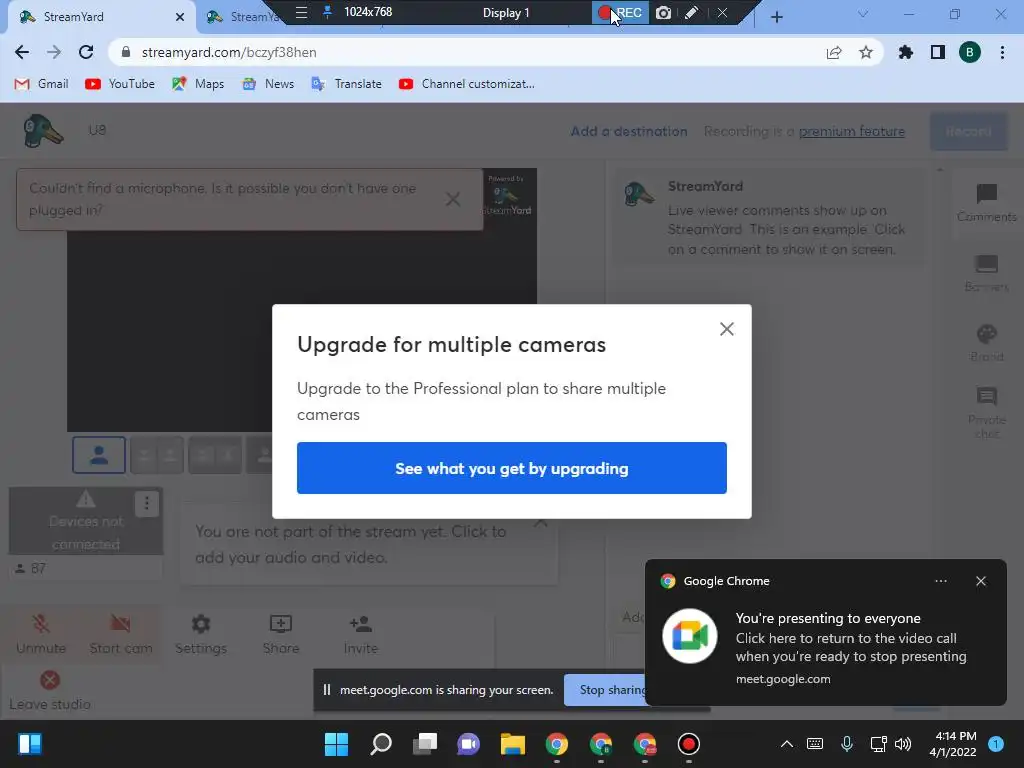The width and height of the screenshot is (1024, 768).
Task: Open the notification's three-dot options
Action: 941,581
